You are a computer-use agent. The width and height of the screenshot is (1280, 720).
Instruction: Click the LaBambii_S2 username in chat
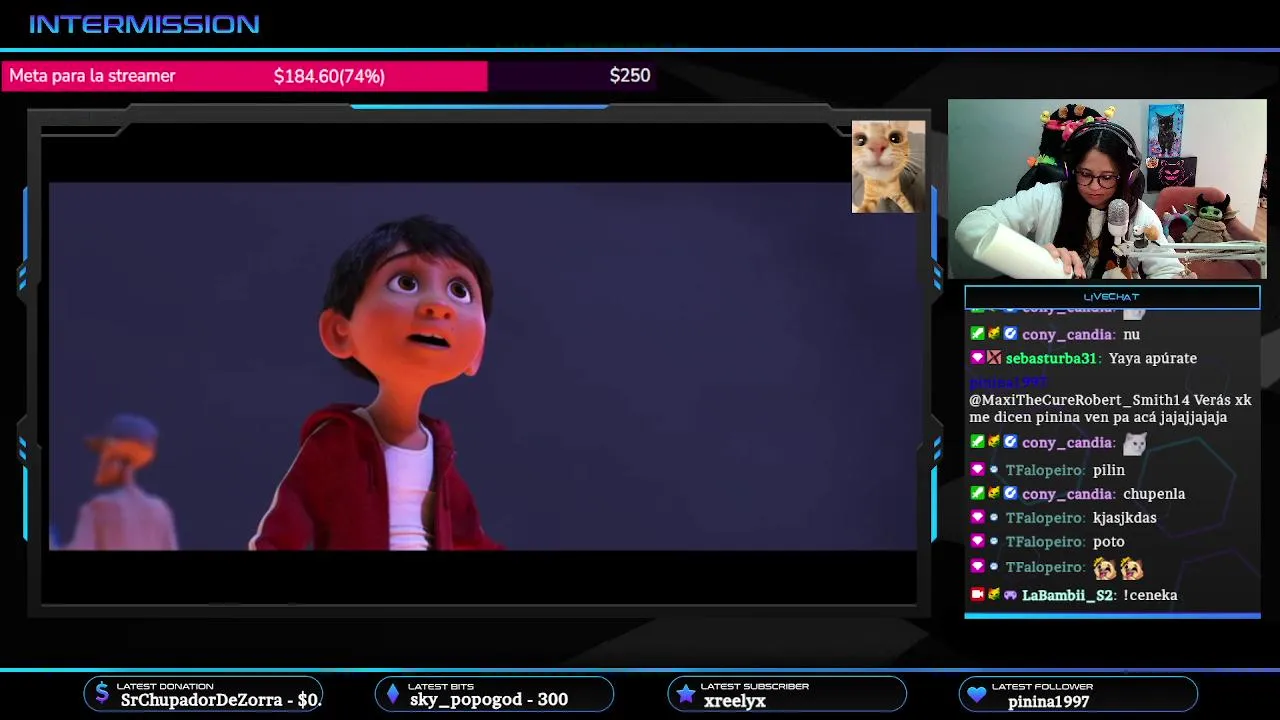point(1067,595)
